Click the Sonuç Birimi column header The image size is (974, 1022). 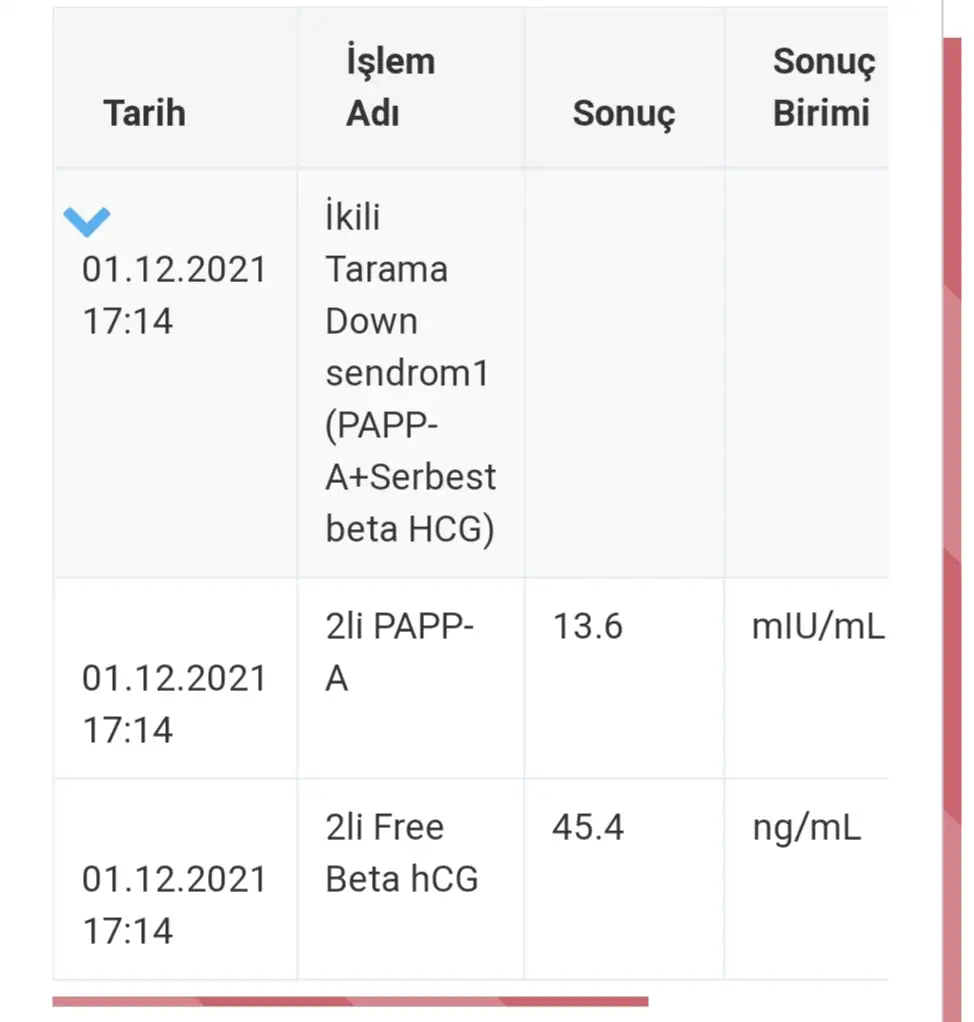(822, 87)
